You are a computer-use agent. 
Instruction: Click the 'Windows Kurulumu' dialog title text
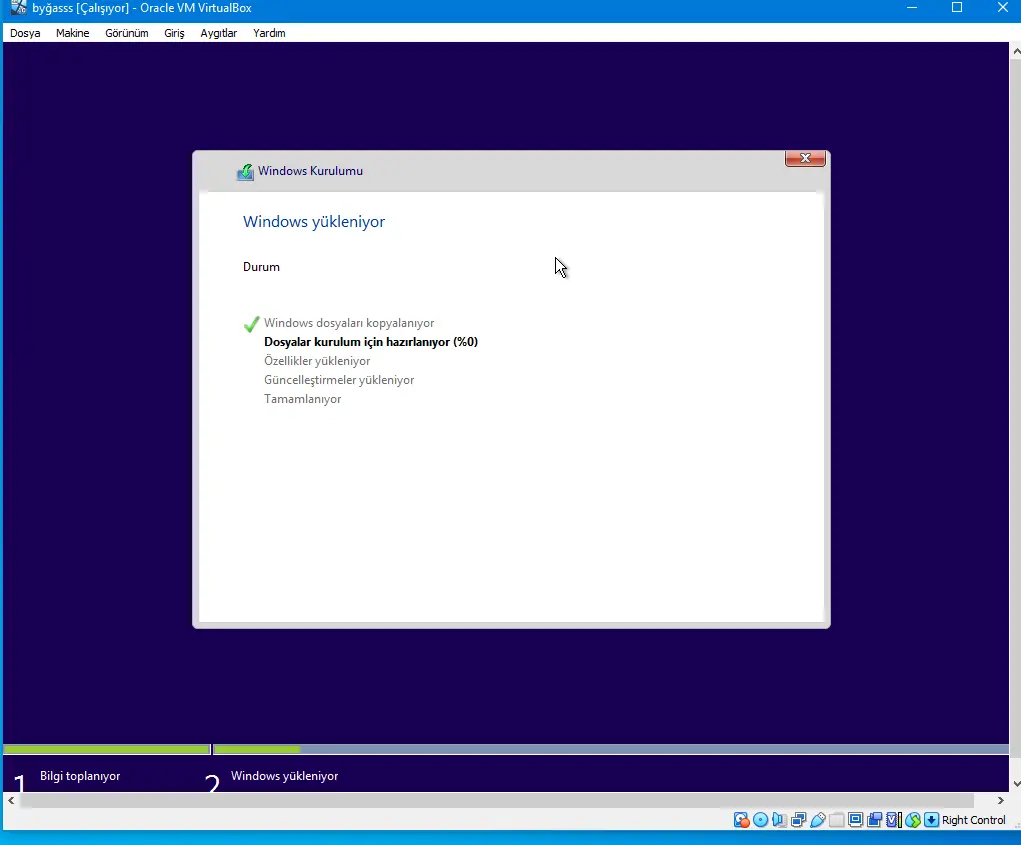(311, 171)
